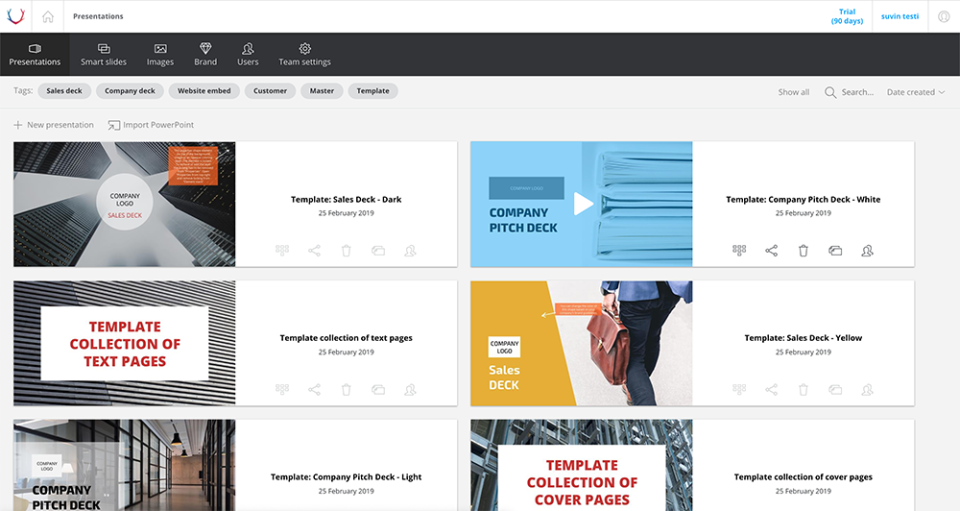Filter by the Company deck tag
This screenshot has height=511, width=960.
coord(130,91)
